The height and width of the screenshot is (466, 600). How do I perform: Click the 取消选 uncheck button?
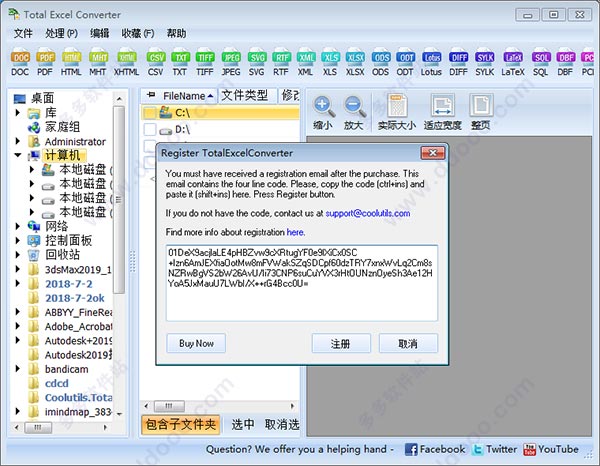tap(282, 424)
